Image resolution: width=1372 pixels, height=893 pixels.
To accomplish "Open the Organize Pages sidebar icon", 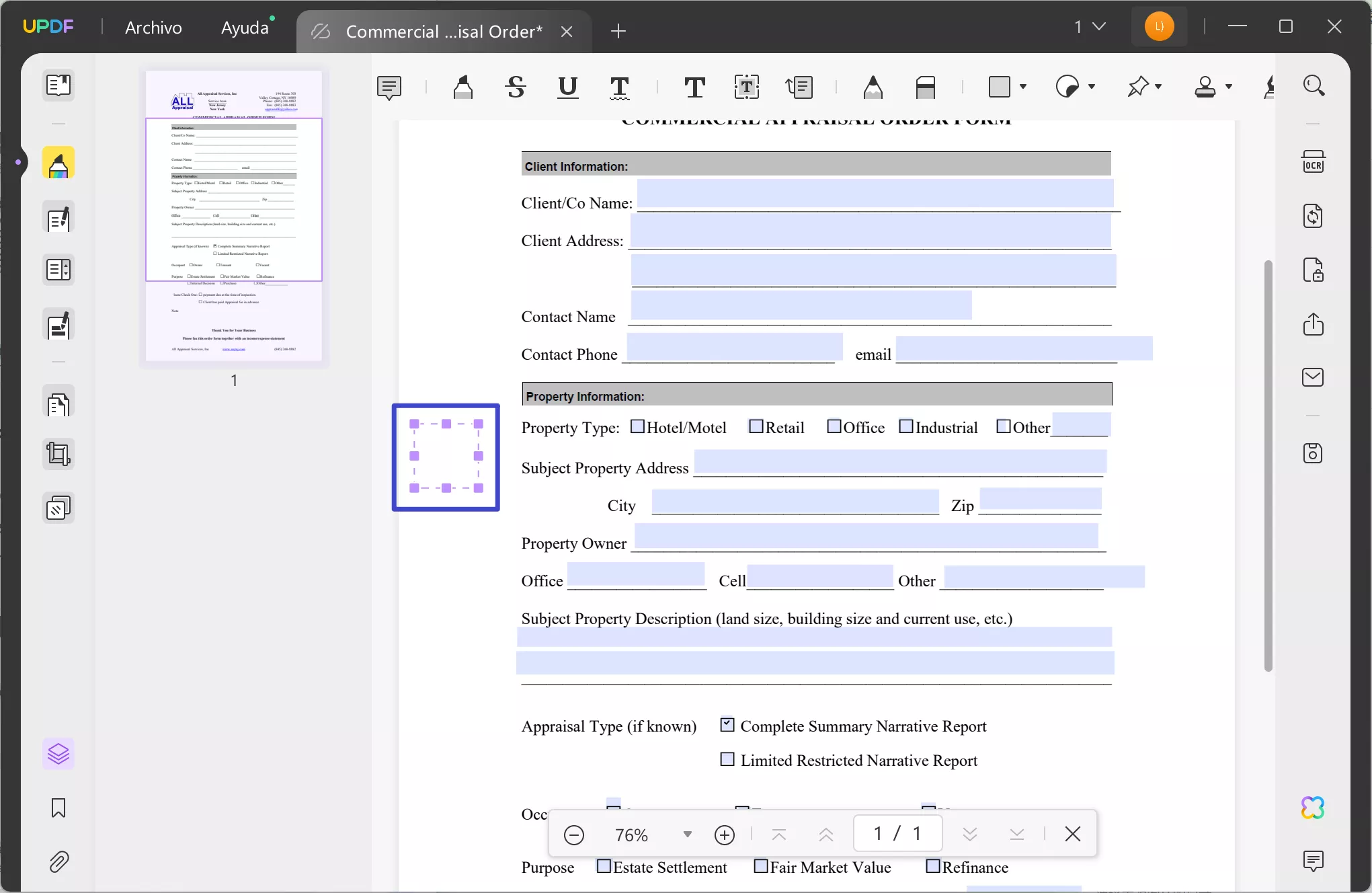I will pyautogui.click(x=58, y=403).
